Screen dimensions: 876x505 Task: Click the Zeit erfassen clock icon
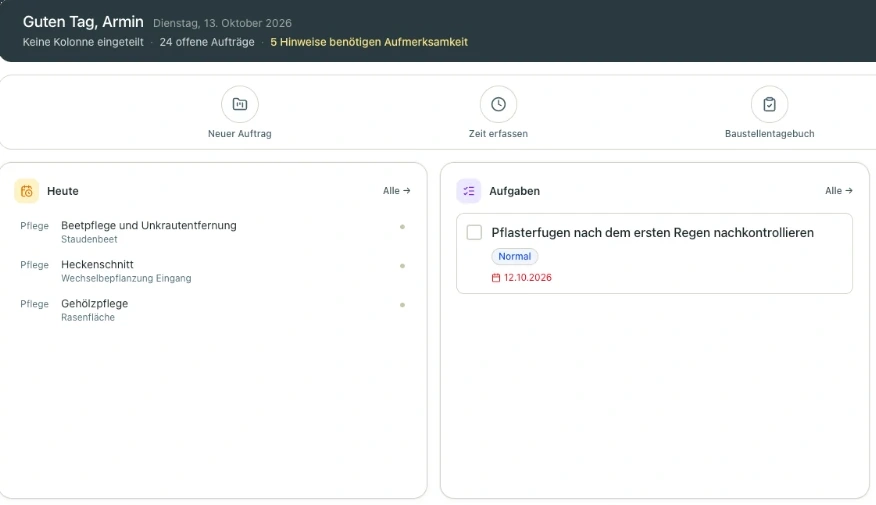498,104
